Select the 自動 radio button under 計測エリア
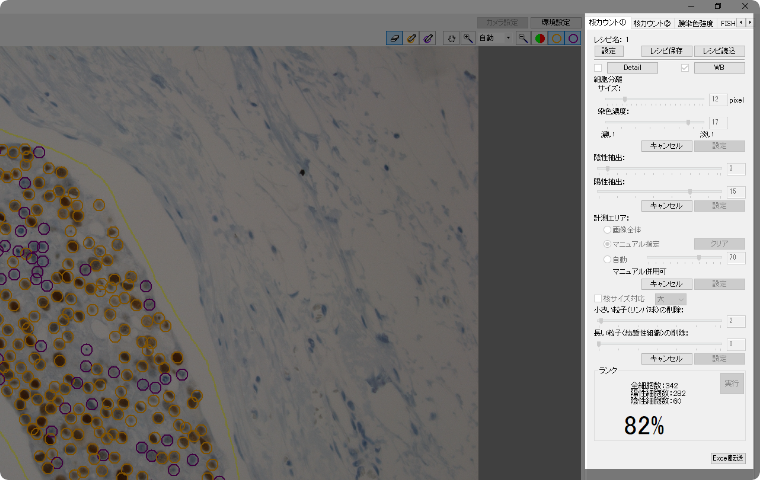 pos(607,259)
